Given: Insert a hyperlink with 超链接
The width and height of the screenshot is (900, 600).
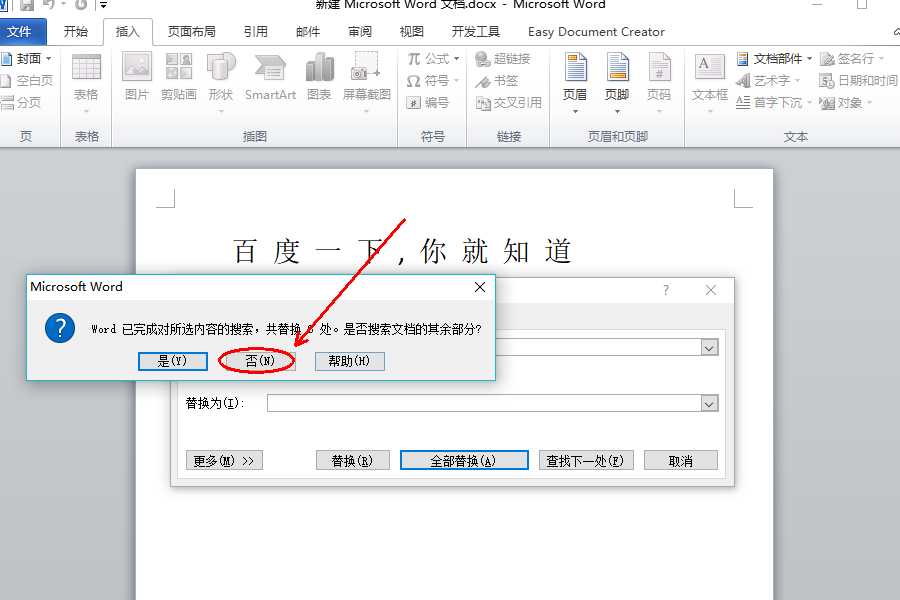Looking at the screenshot, I should [x=503, y=59].
